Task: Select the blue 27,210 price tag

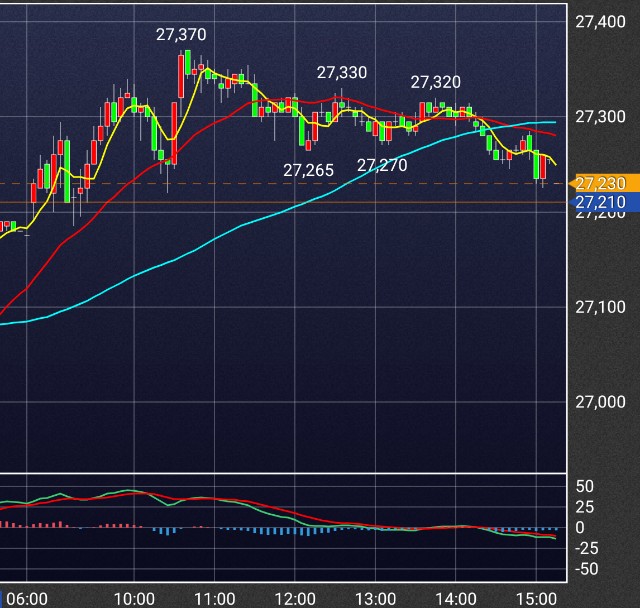Action: (604, 202)
